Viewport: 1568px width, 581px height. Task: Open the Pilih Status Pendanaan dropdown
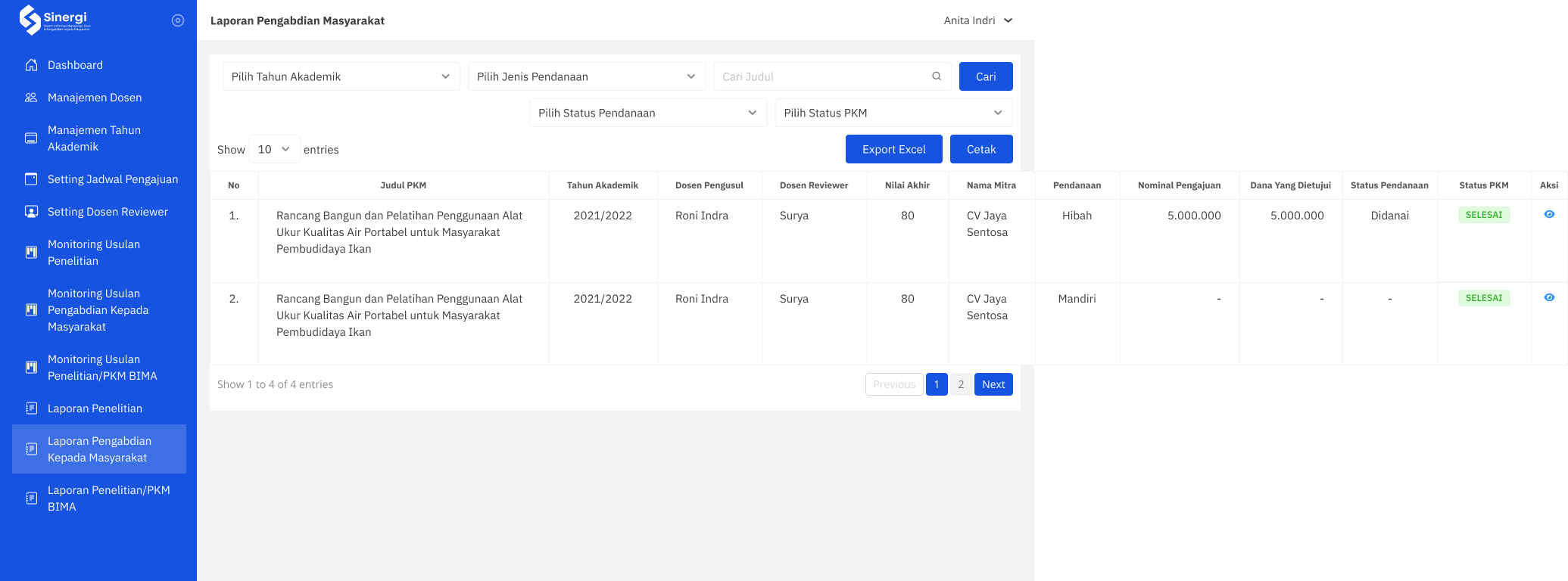(648, 113)
